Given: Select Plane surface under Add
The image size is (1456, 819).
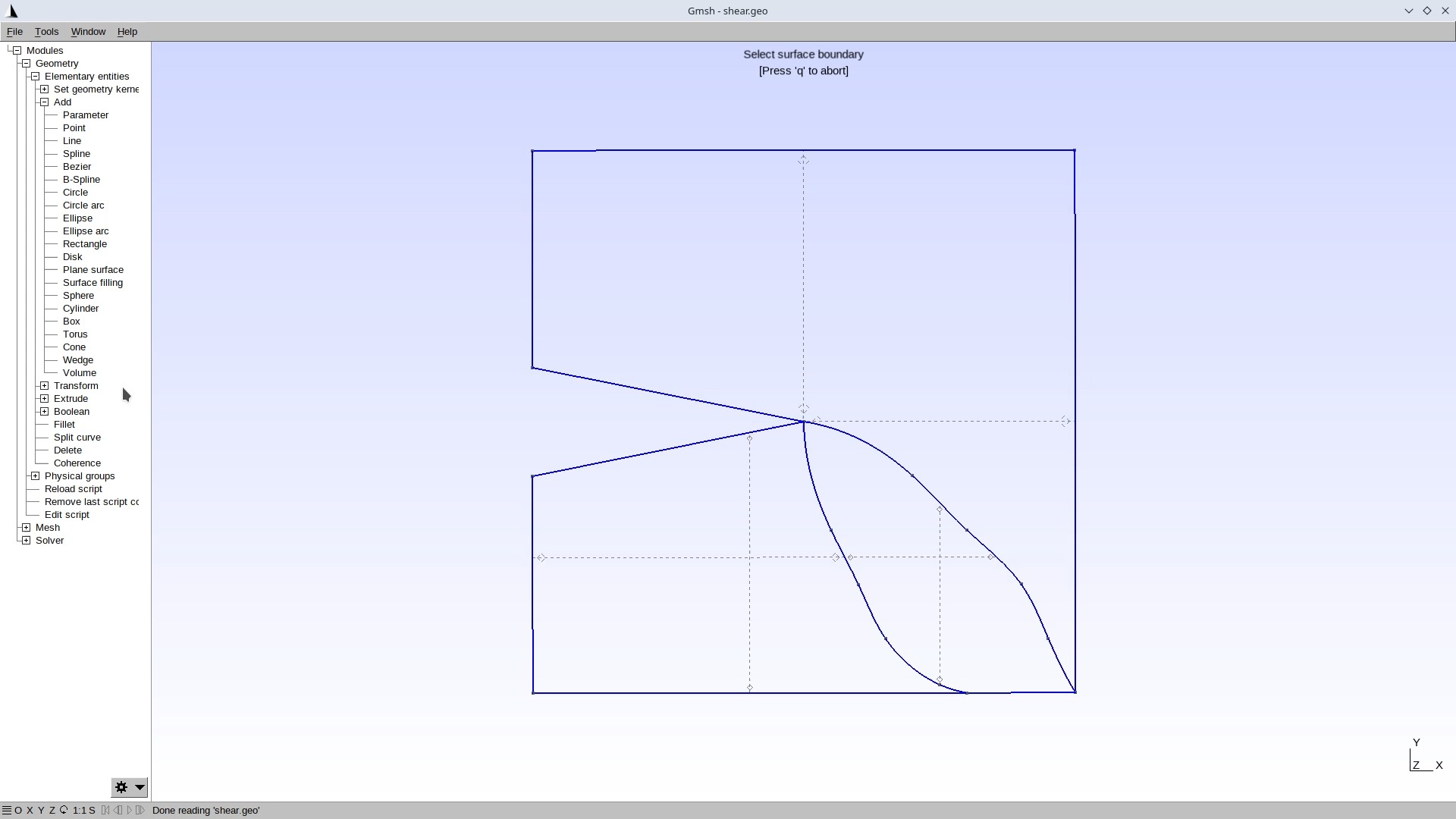Looking at the screenshot, I should coord(93,269).
